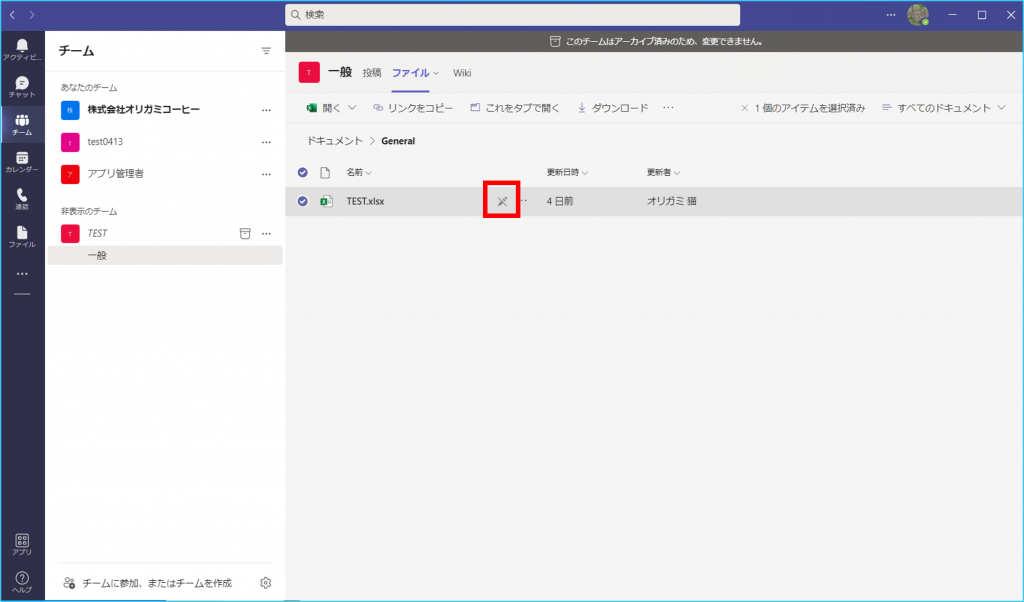Open Chat in the left sidebar

pyautogui.click(x=22, y=87)
